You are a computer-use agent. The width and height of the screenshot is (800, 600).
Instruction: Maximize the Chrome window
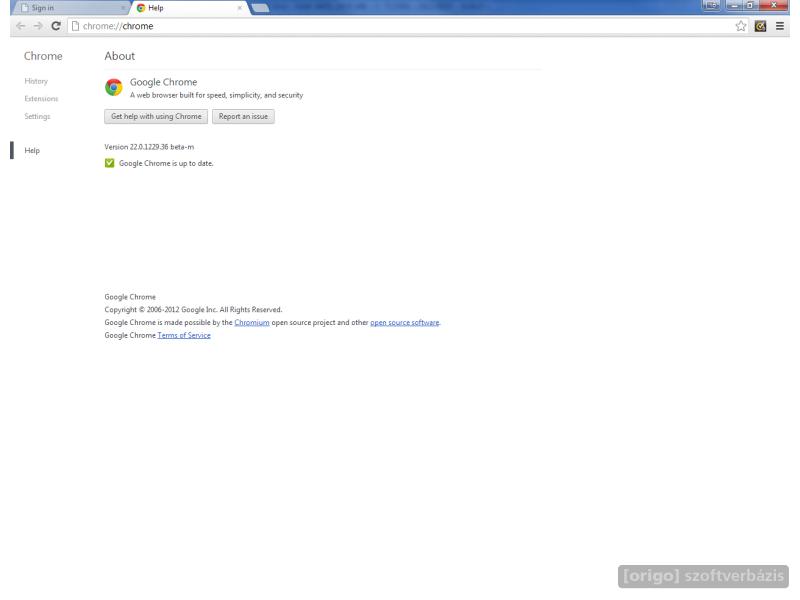(750, 5)
